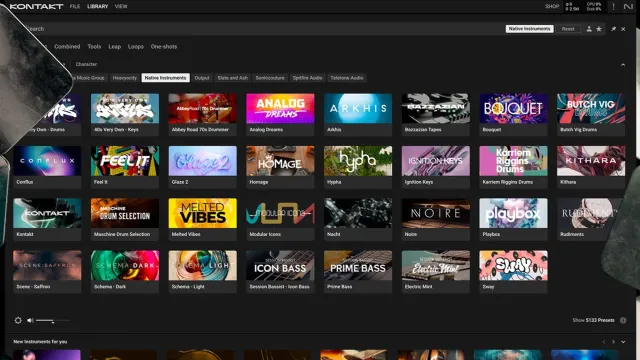Select the Character filter tab
Viewport: 640px width, 360px height.
pyautogui.click(x=86, y=64)
